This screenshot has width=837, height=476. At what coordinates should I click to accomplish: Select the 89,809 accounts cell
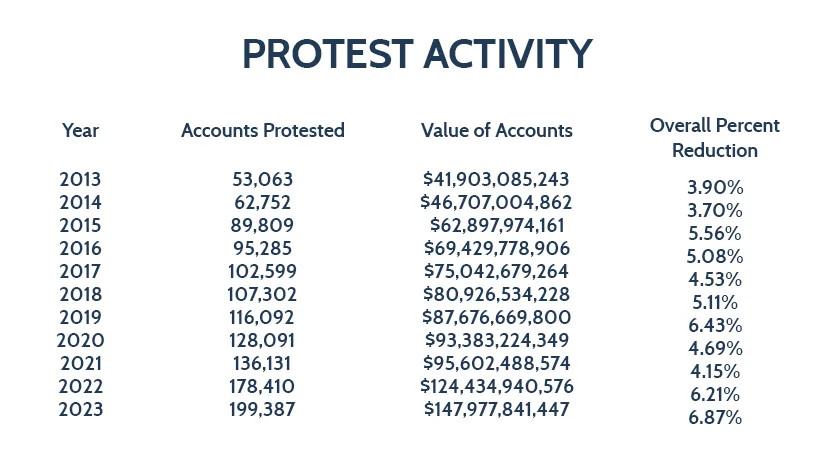coord(263,226)
